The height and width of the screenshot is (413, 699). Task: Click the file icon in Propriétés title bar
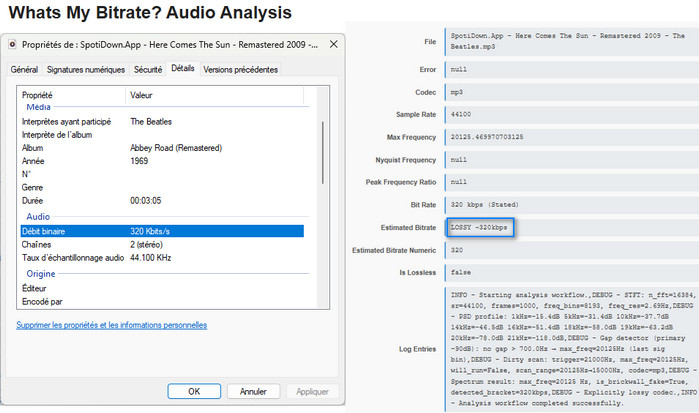12,44
